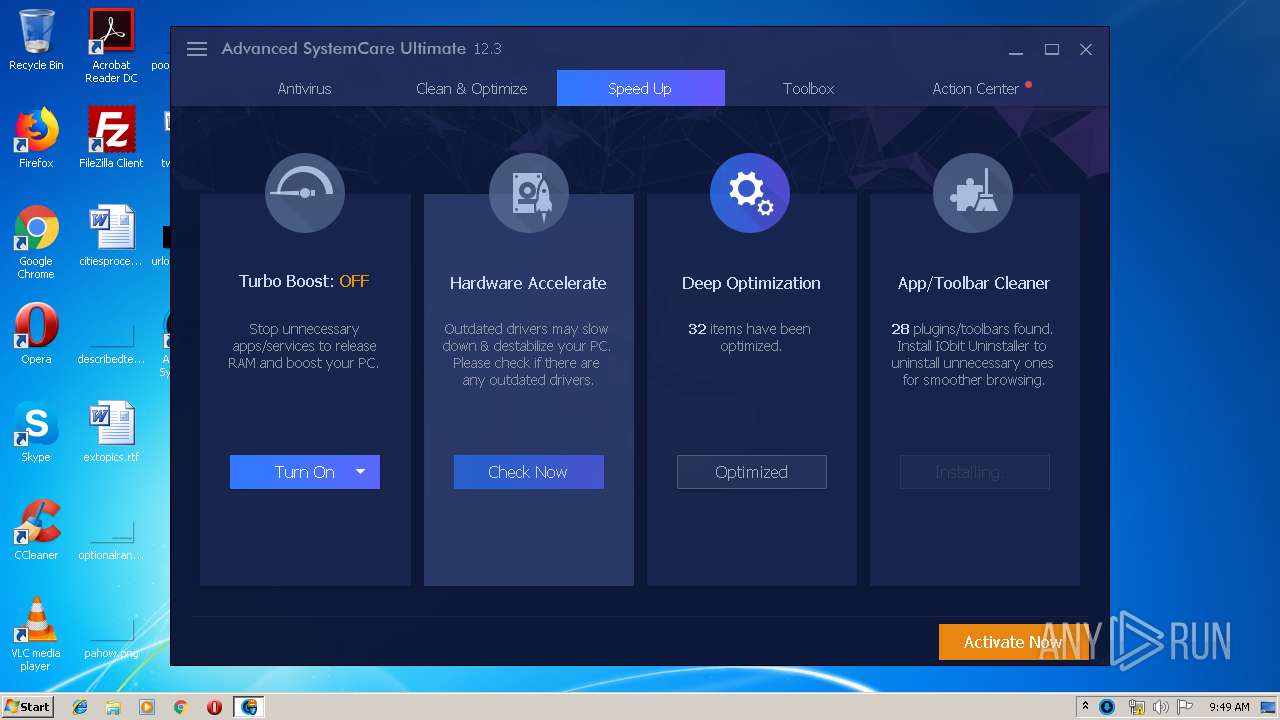The height and width of the screenshot is (720, 1280).
Task: Click the Advanced SystemCare taskbar button
Action: (249, 707)
